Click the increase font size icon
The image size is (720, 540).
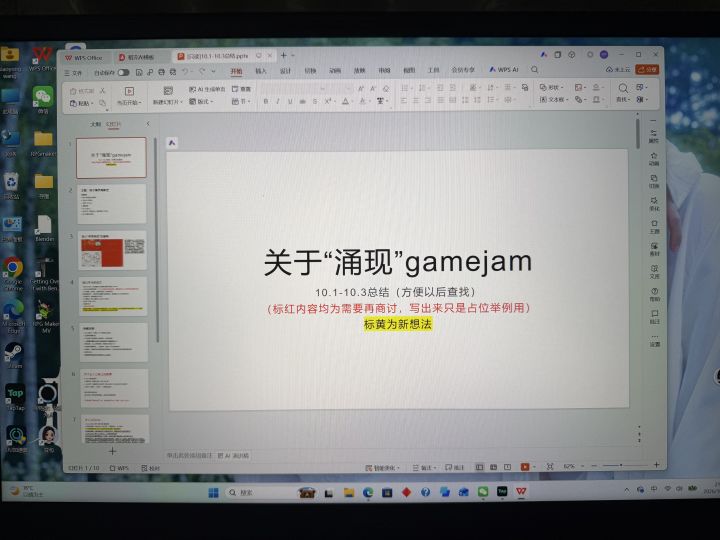tap(361, 89)
